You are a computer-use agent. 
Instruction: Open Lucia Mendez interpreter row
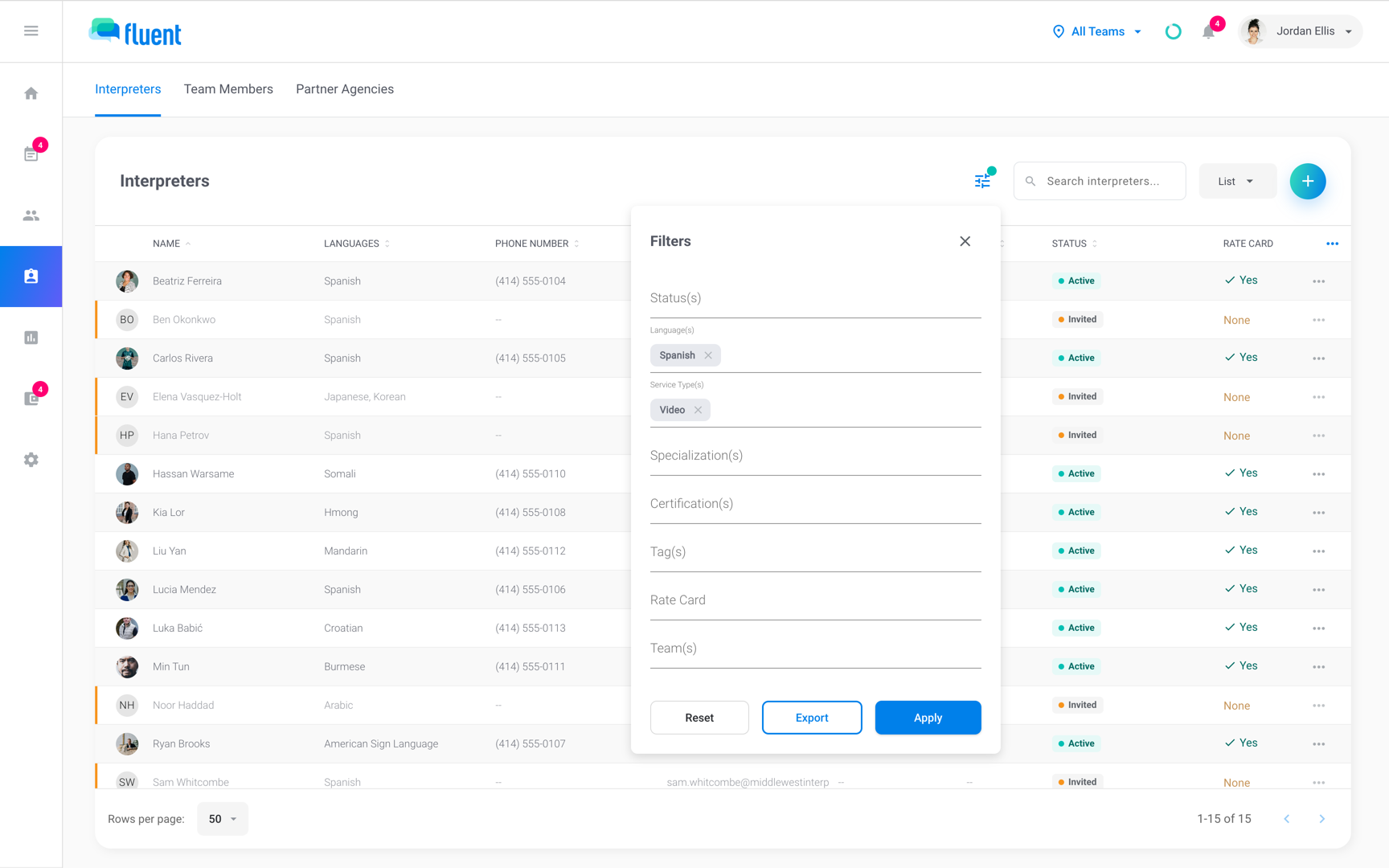click(363, 589)
